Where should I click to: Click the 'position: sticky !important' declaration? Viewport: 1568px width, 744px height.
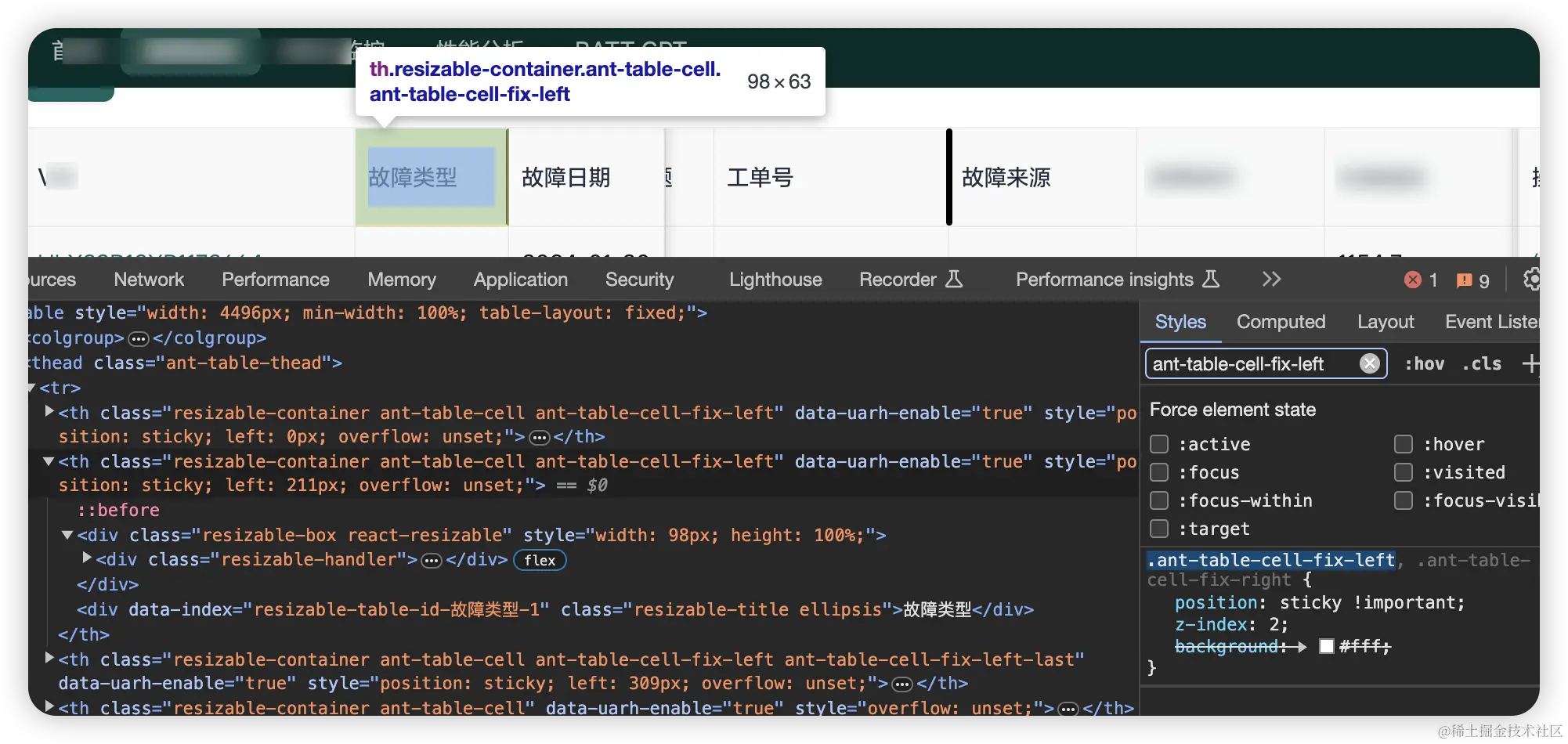(1320, 603)
